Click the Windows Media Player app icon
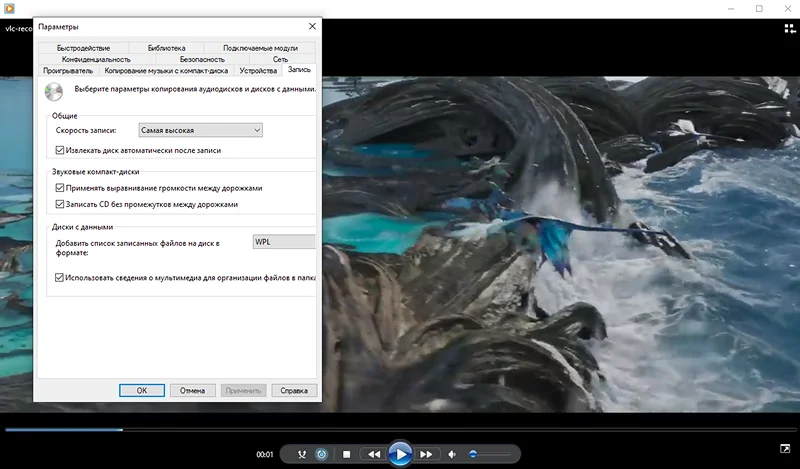The image size is (800, 469). 9,8
